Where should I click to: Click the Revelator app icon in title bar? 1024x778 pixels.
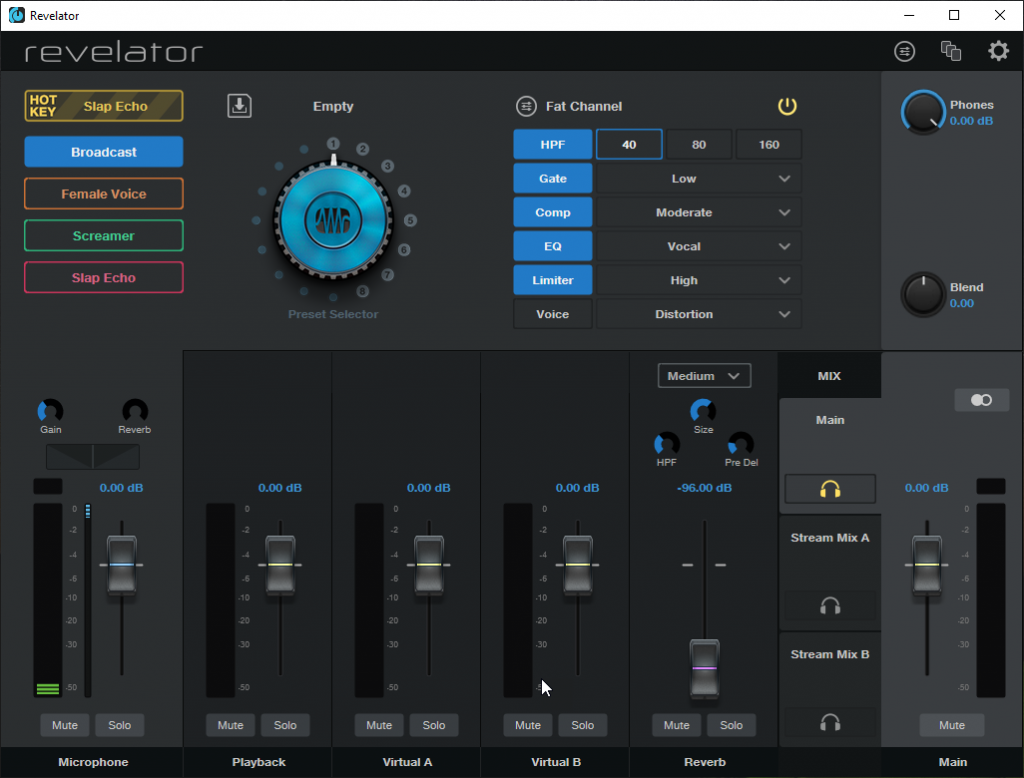16,15
